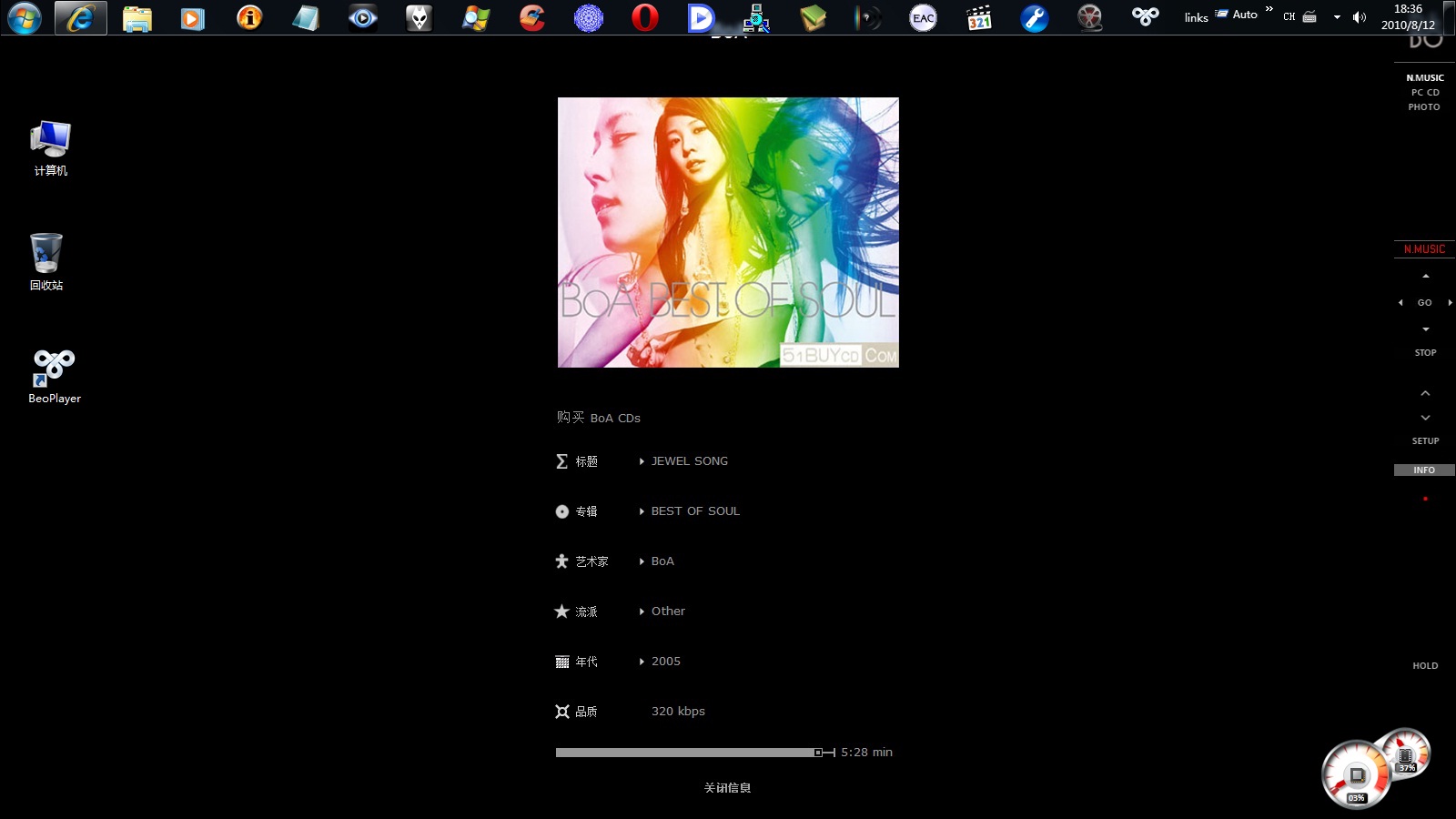Open the Windows Start menu
Image resolution: width=1456 pixels, height=819 pixels.
(25, 17)
